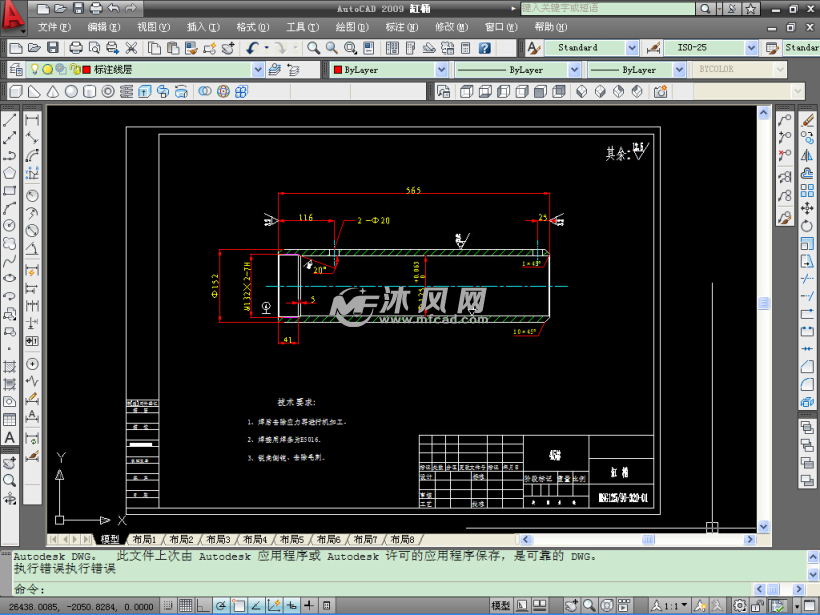Viewport: 820px width, 615px height.
Task: Click the 模型 button in status bar
Action: pyautogui.click(x=501, y=606)
